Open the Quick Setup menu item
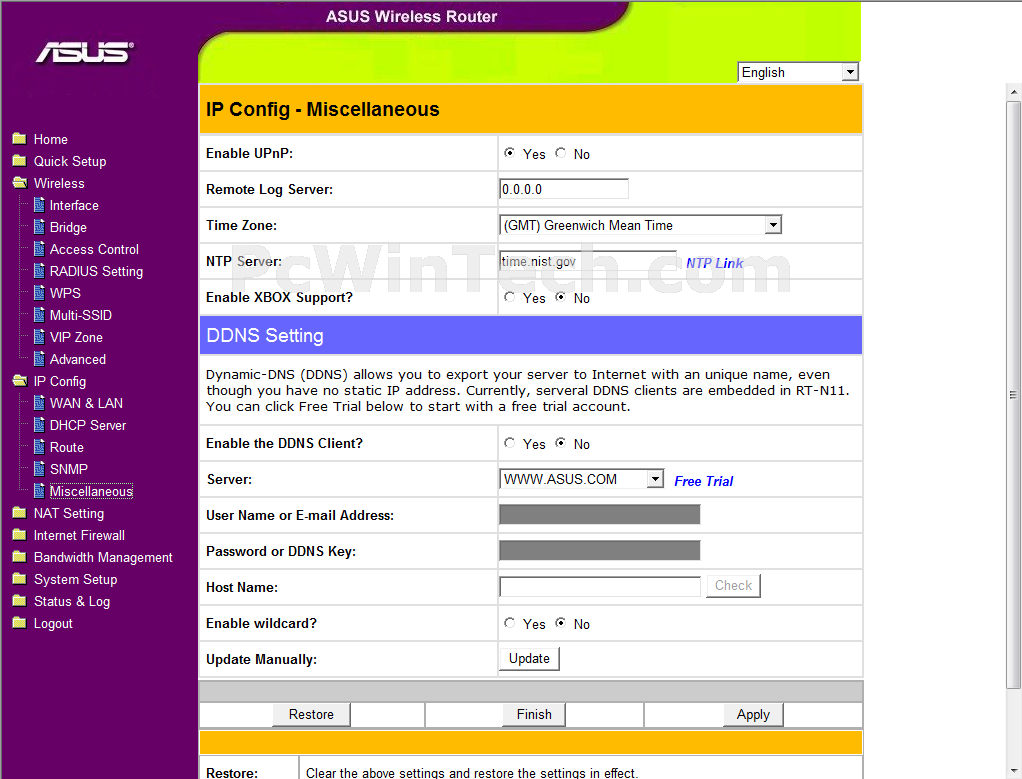Screen dimensions: 1022x779 click(70, 161)
